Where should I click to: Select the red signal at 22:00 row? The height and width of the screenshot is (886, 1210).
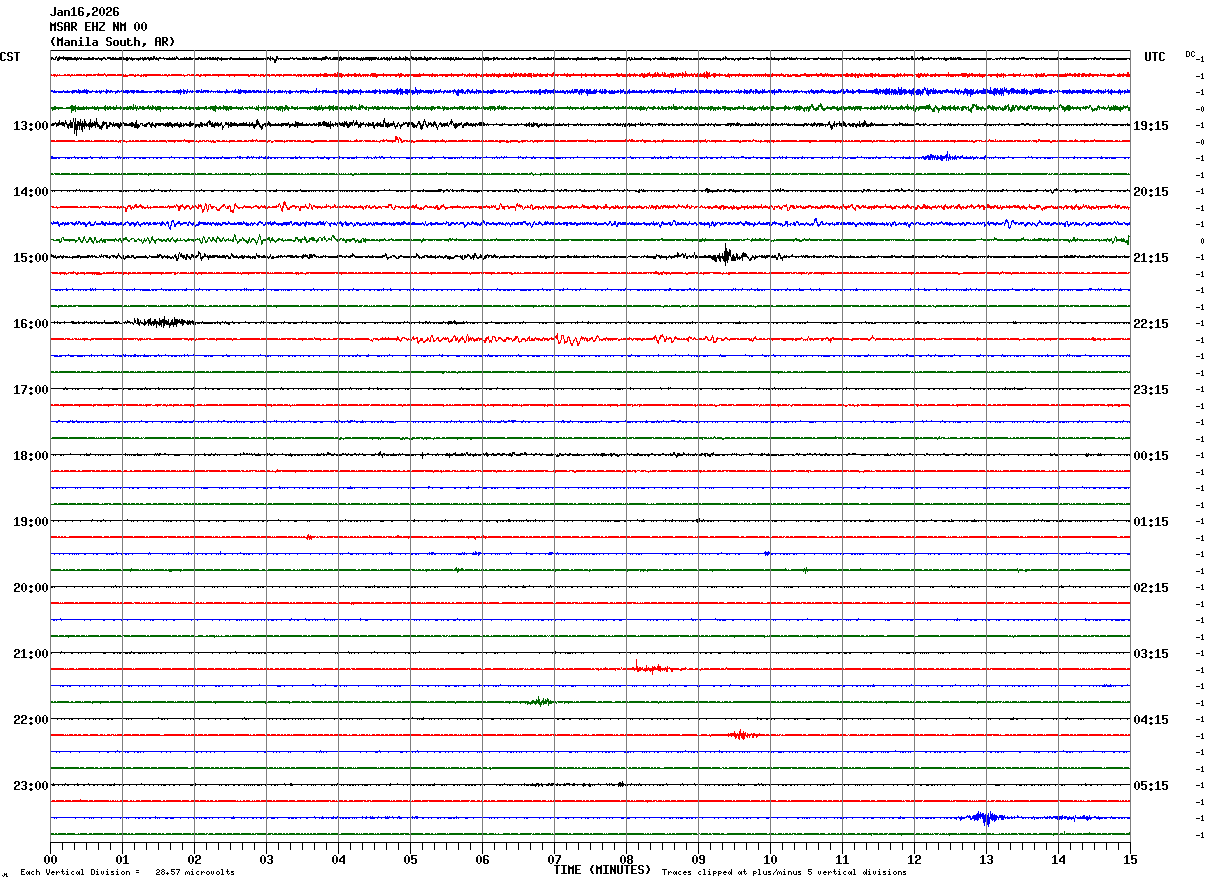click(x=741, y=734)
